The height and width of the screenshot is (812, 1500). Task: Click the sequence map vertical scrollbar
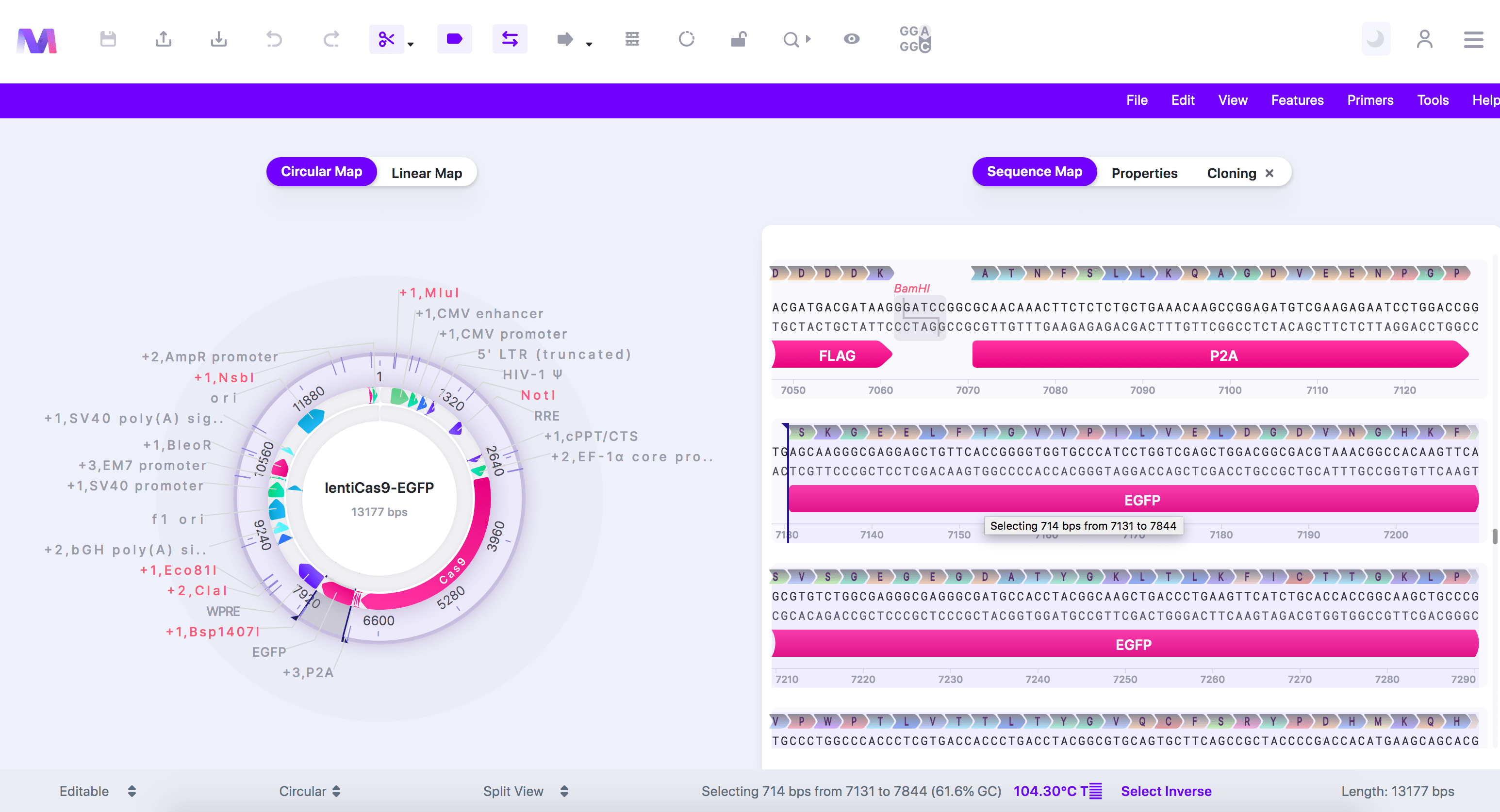1494,536
